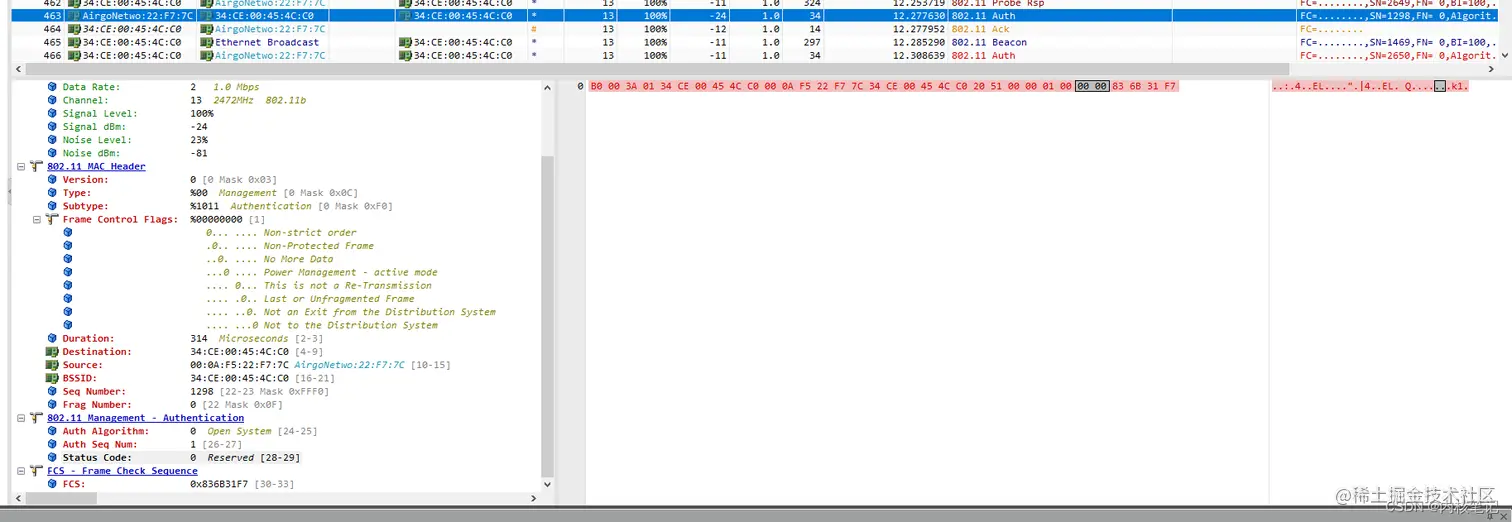
Task: Click the ASCII column text in hex pane
Action: tap(1371, 87)
